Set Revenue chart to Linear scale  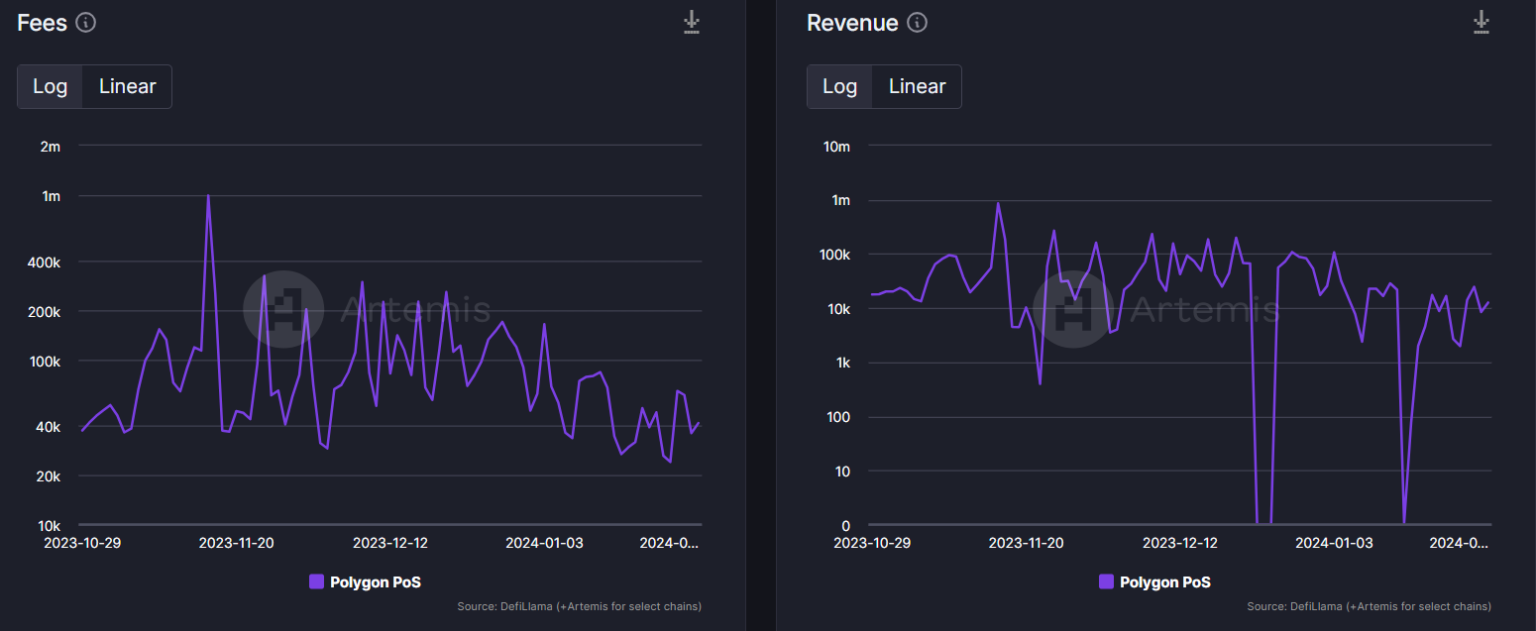click(917, 87)
